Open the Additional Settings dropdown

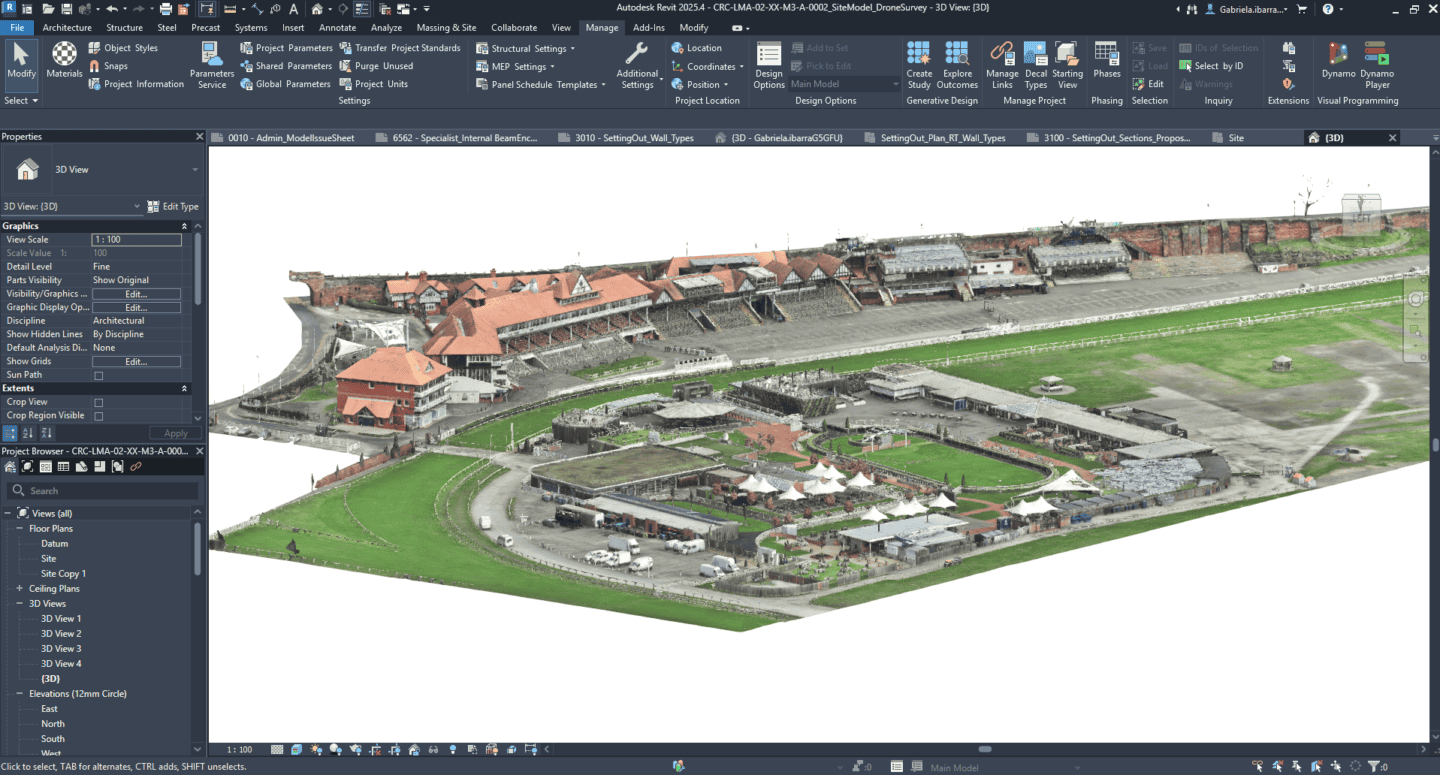coord(637,66)
